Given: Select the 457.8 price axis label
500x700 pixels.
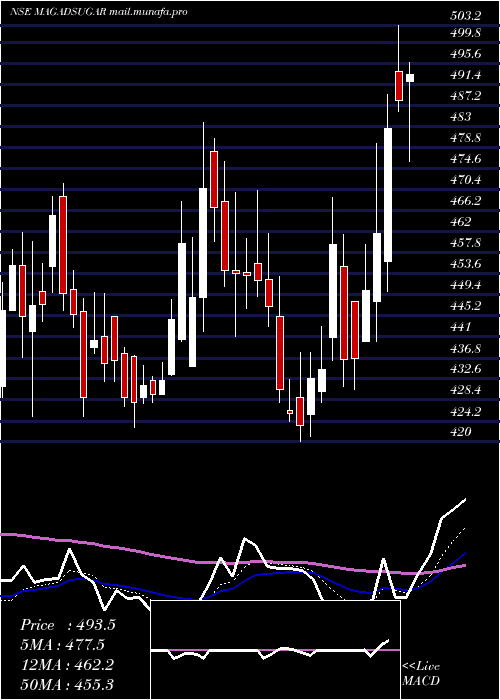Looking at the screenshot, I should coord(466,243).
